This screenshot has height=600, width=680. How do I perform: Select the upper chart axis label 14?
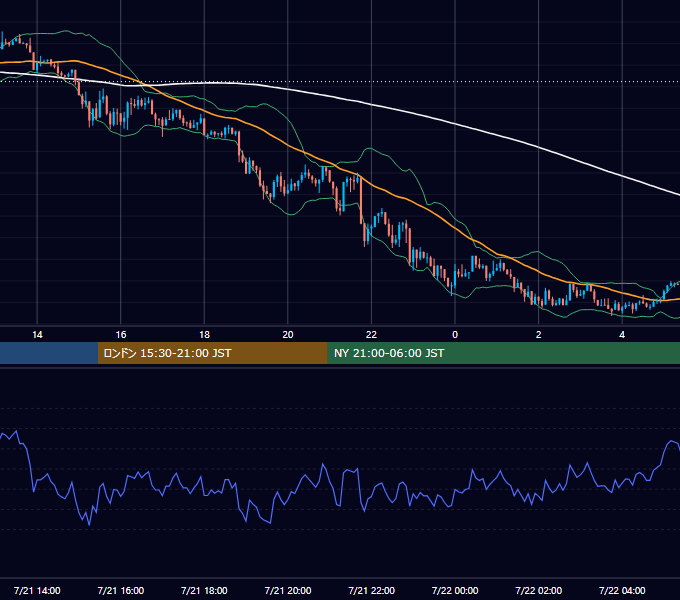click(37, 335)
